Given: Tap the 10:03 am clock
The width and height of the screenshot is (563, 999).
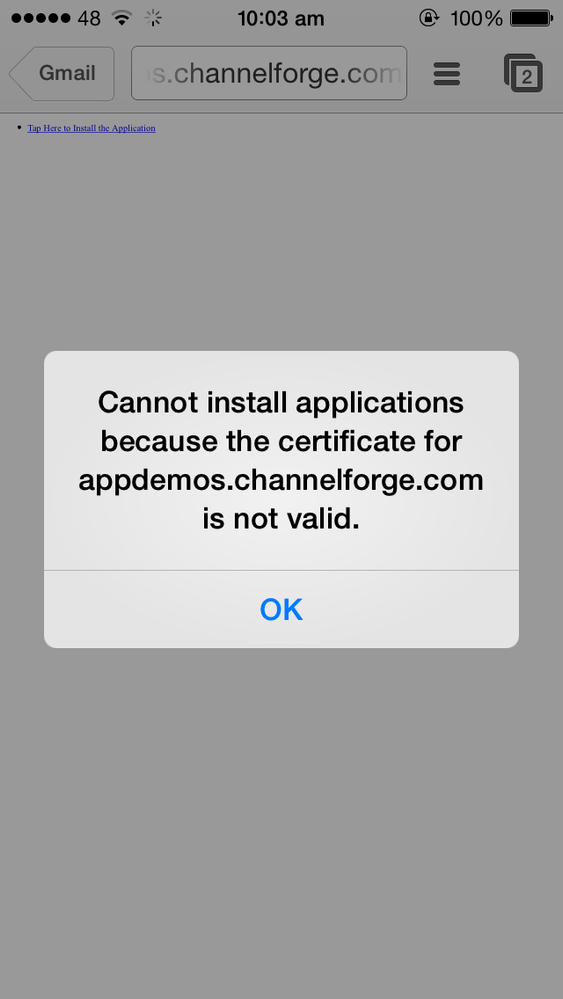Looking at the screenshot, I should tap(281, 18).
